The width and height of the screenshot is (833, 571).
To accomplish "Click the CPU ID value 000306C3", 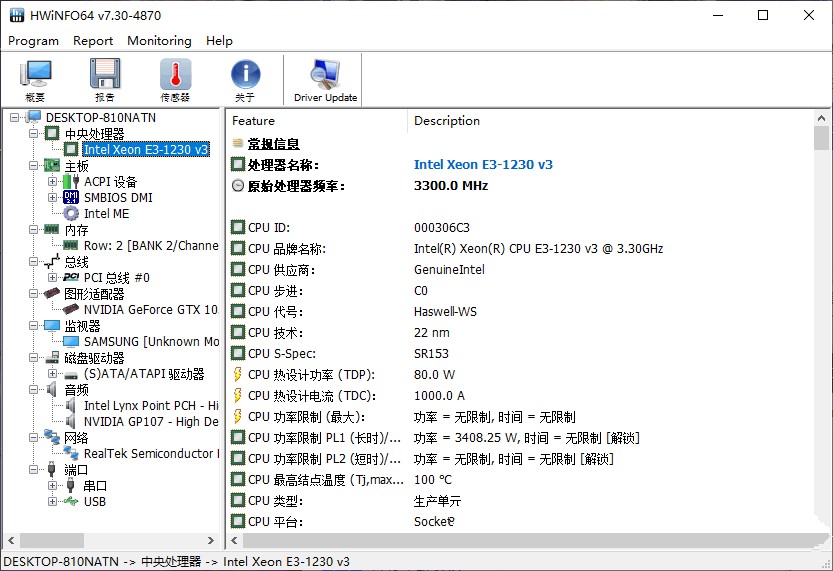I will pyautogui.click(x=442, y=228).
